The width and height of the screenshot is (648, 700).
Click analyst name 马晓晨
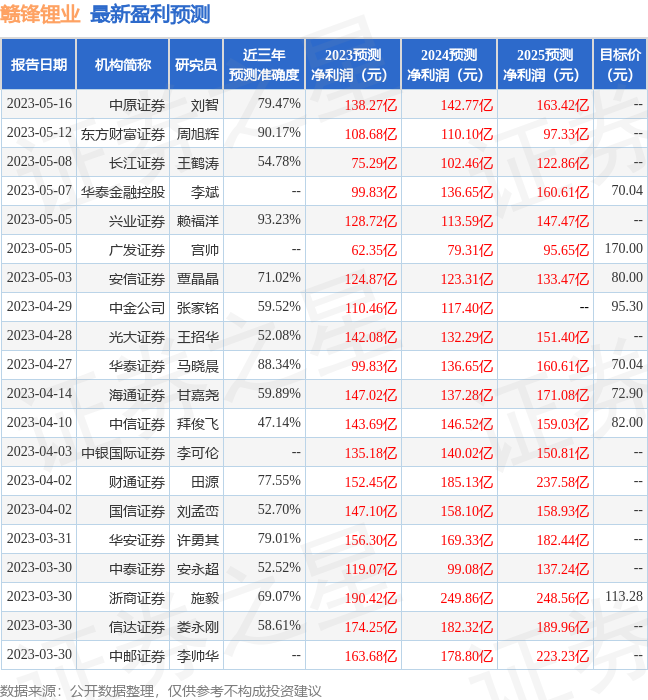(x=198, y=367)
